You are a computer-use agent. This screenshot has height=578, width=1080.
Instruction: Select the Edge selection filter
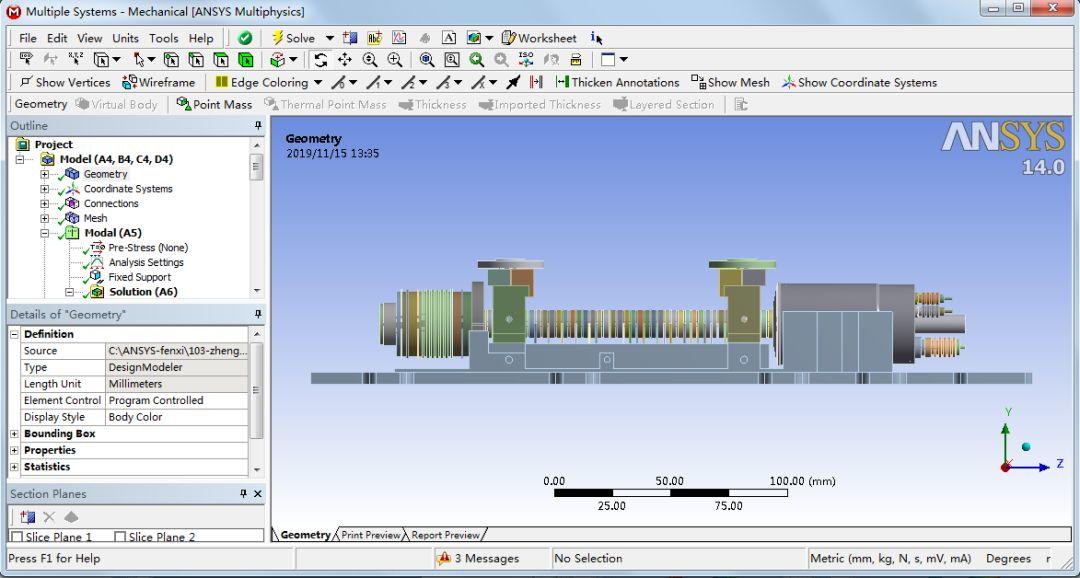[x=196, y=59]
